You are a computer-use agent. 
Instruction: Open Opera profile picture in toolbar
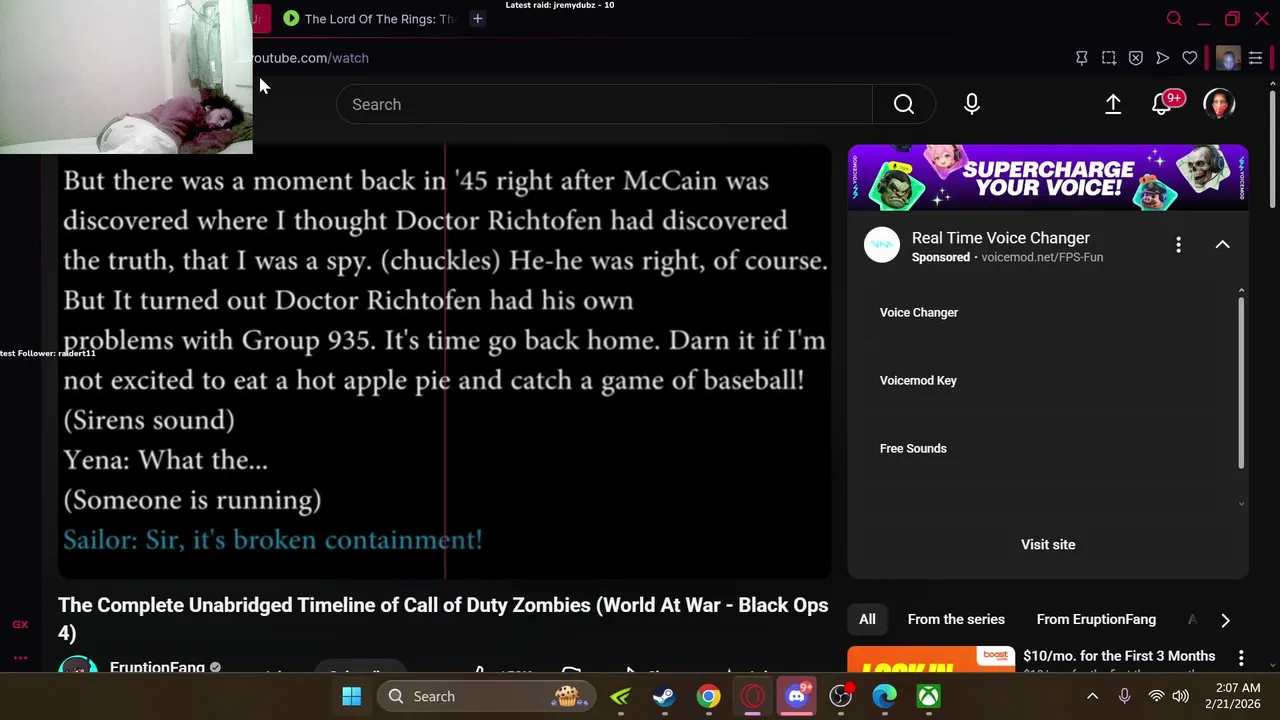(x=1228, y=58)
